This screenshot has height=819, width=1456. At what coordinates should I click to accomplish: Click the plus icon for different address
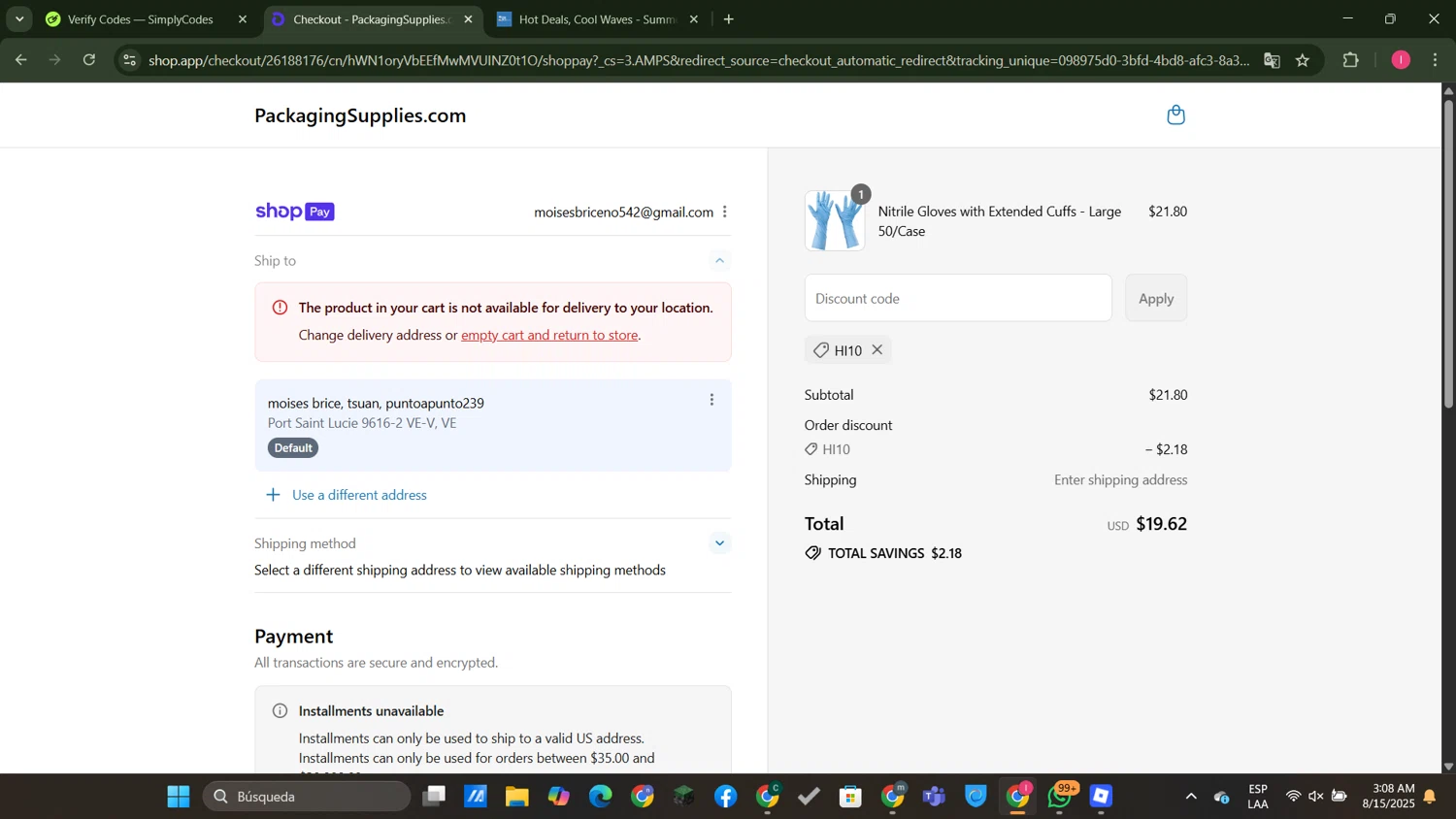[x=274, y=495]
